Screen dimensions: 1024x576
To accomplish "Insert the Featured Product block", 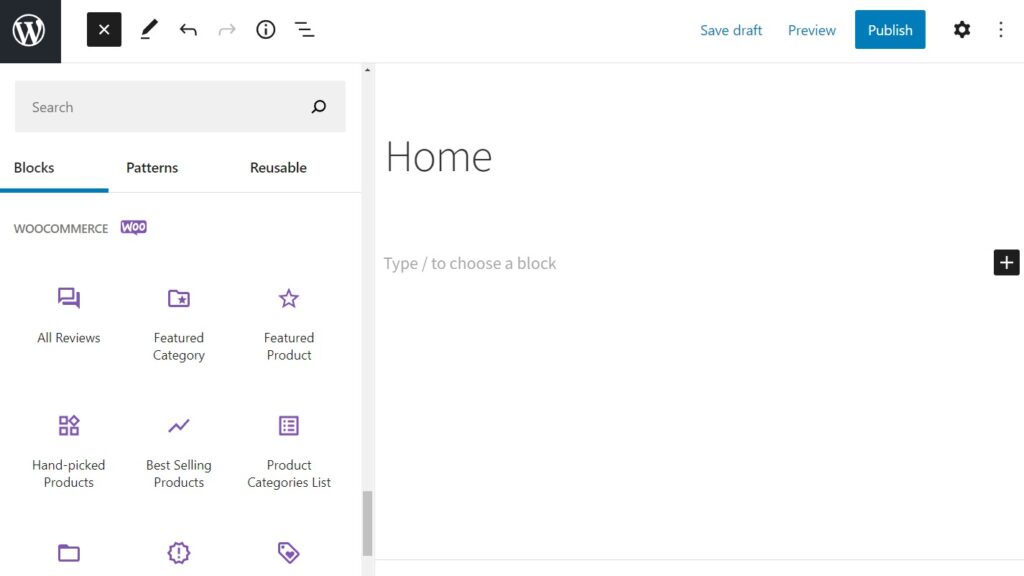I will 288,320.
